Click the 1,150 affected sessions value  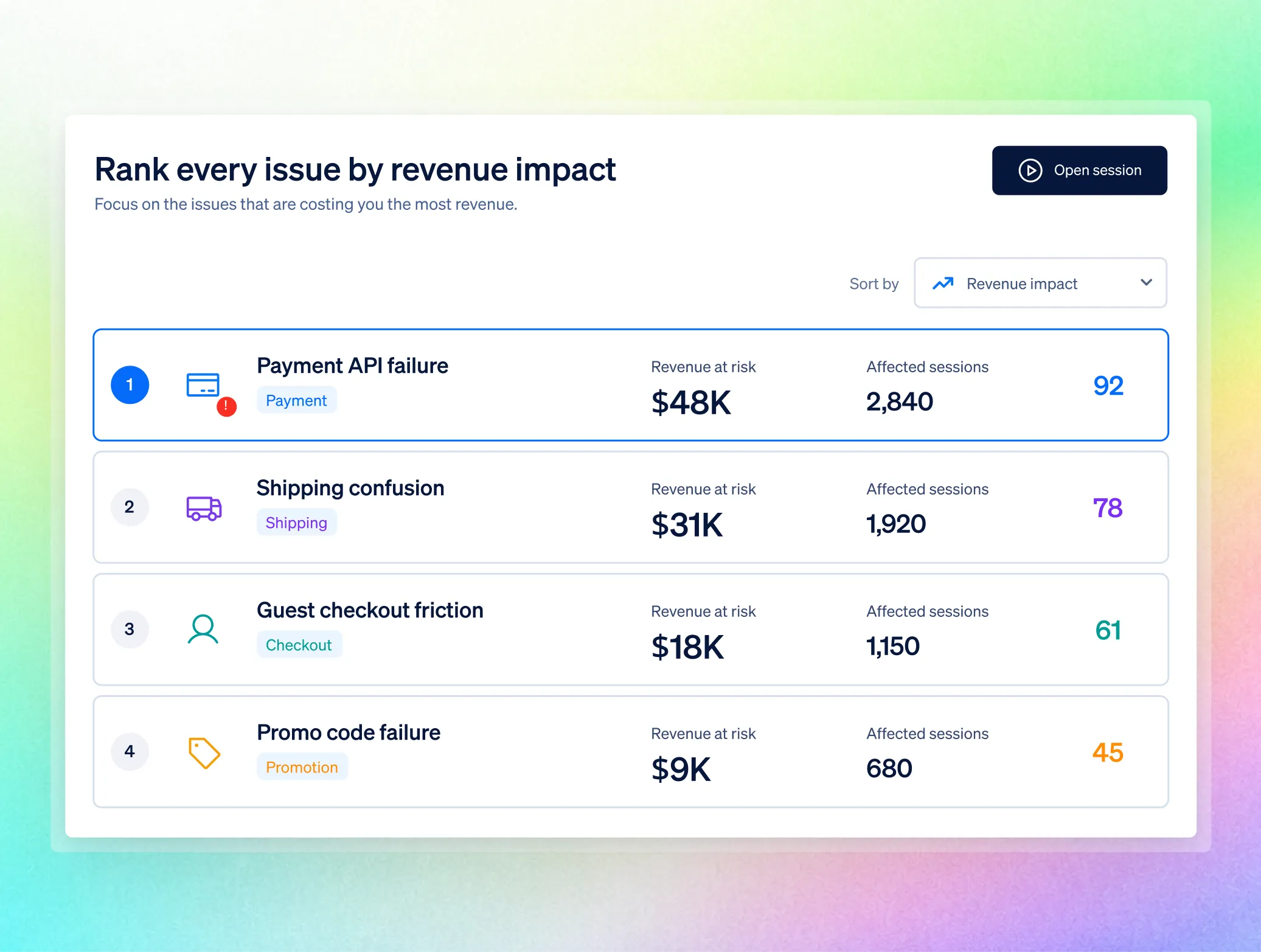893,646
